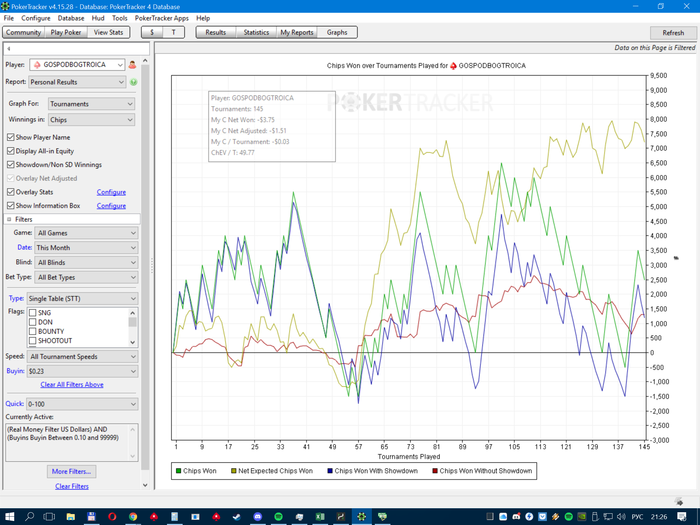Screen dimensions: 700x525
Task: Open Google Chrome from the taskbar
Action: [133, 517]
